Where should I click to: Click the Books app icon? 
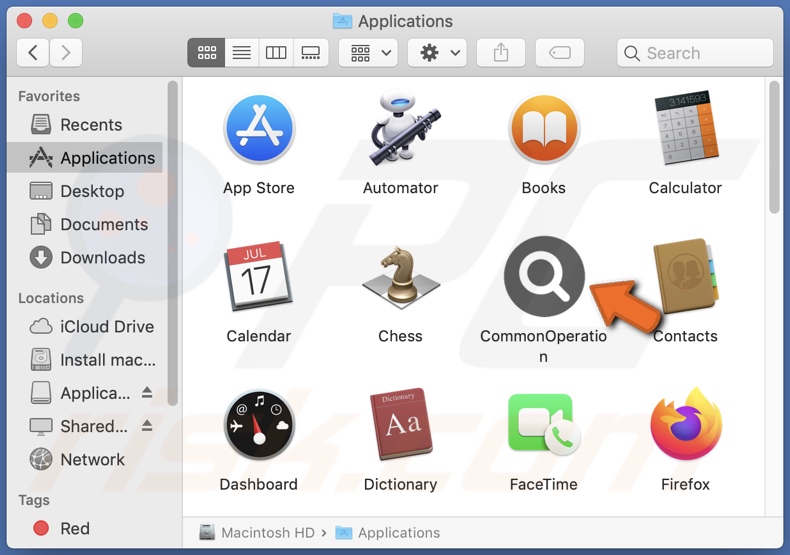tap(544, 128)
